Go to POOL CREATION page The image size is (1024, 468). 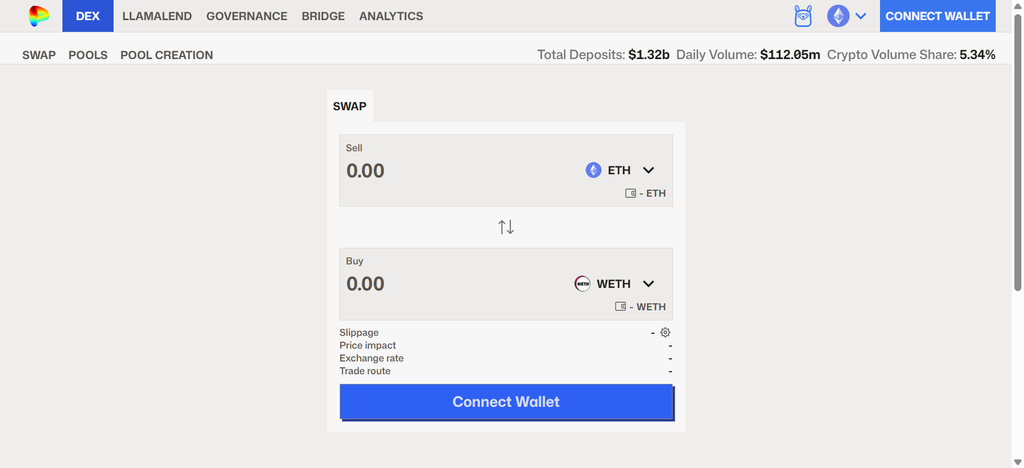click(x=167, y=55)
